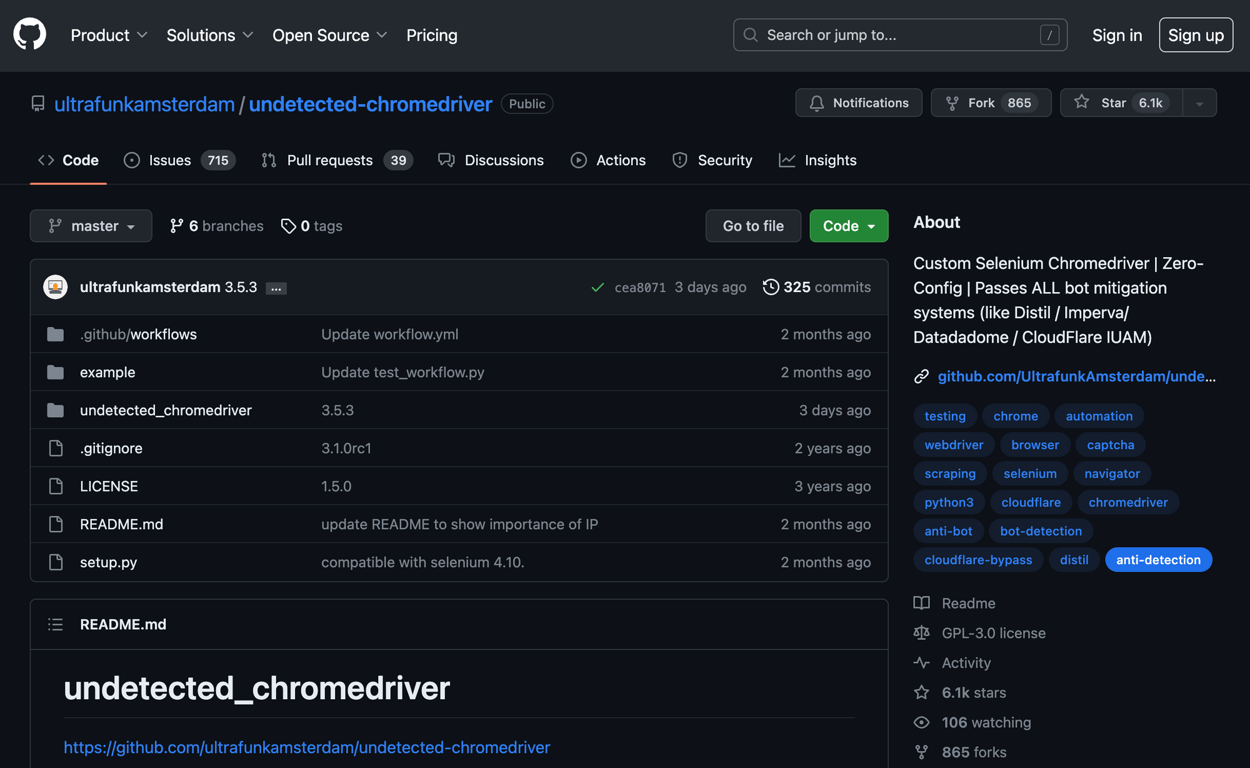Click in the Search or jump to field

click(900, 35)
